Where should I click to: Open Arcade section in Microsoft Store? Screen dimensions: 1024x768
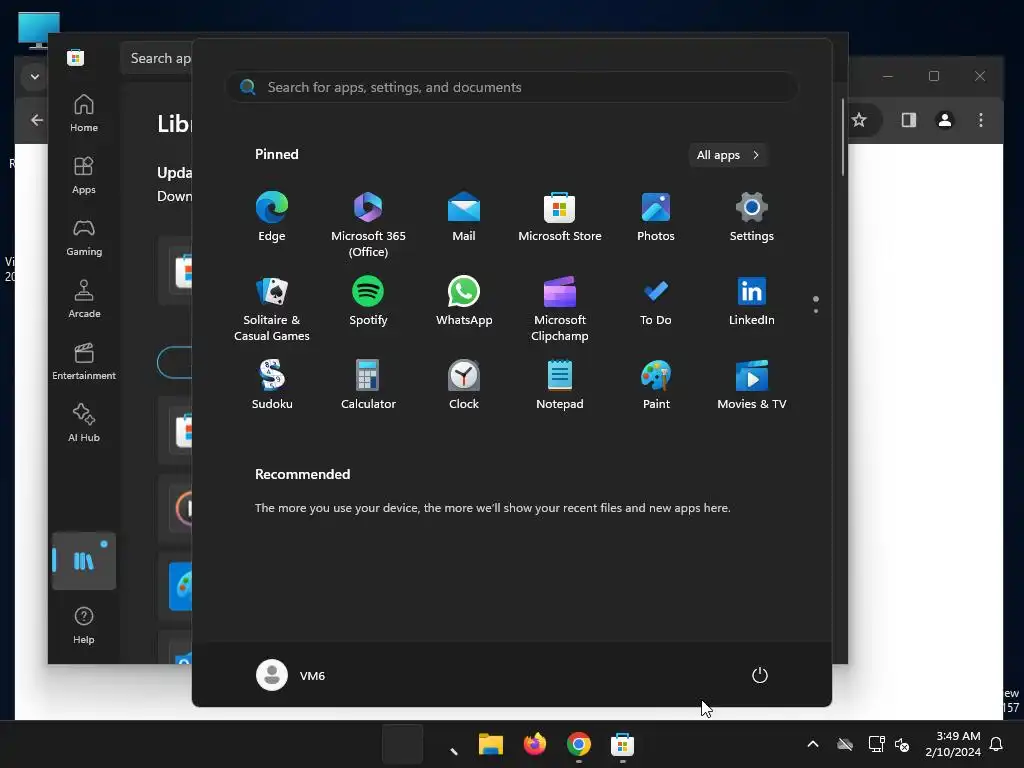(84, 300)
